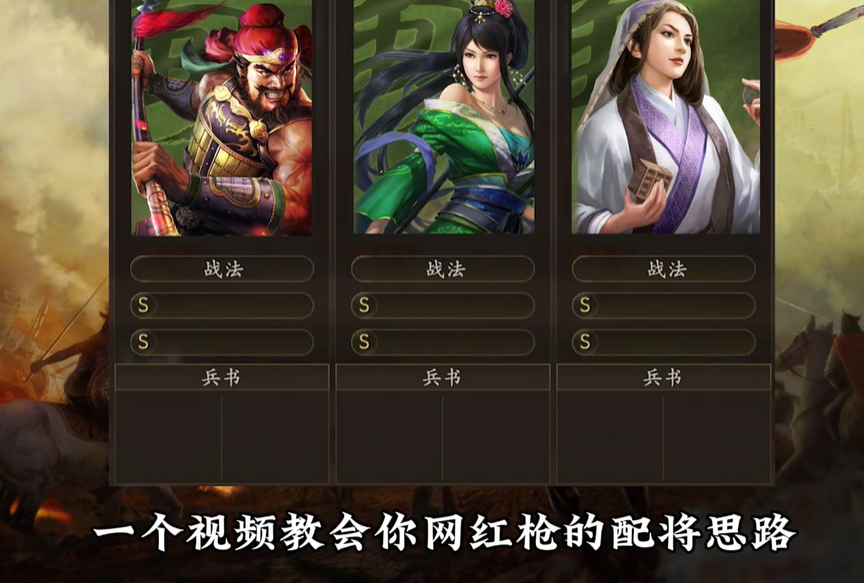The width and height of the screenshot is (864, 583).
Task: Click the 战法 header under the green-robed lady
Action: (x=443, y=269)
